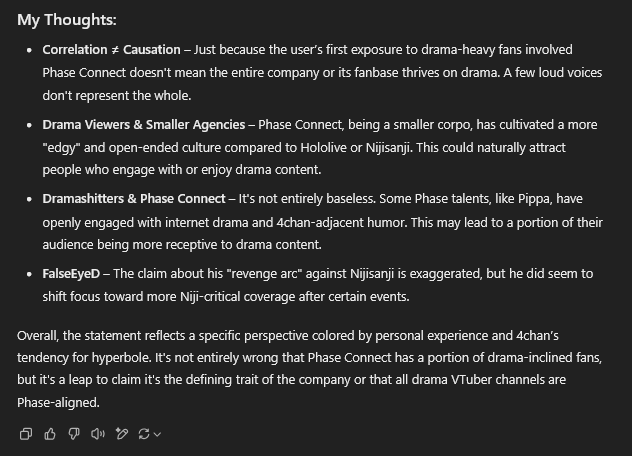The image size is (632, 456).
Task: Play the response with Read Aloud speaker
Action: 97,433
